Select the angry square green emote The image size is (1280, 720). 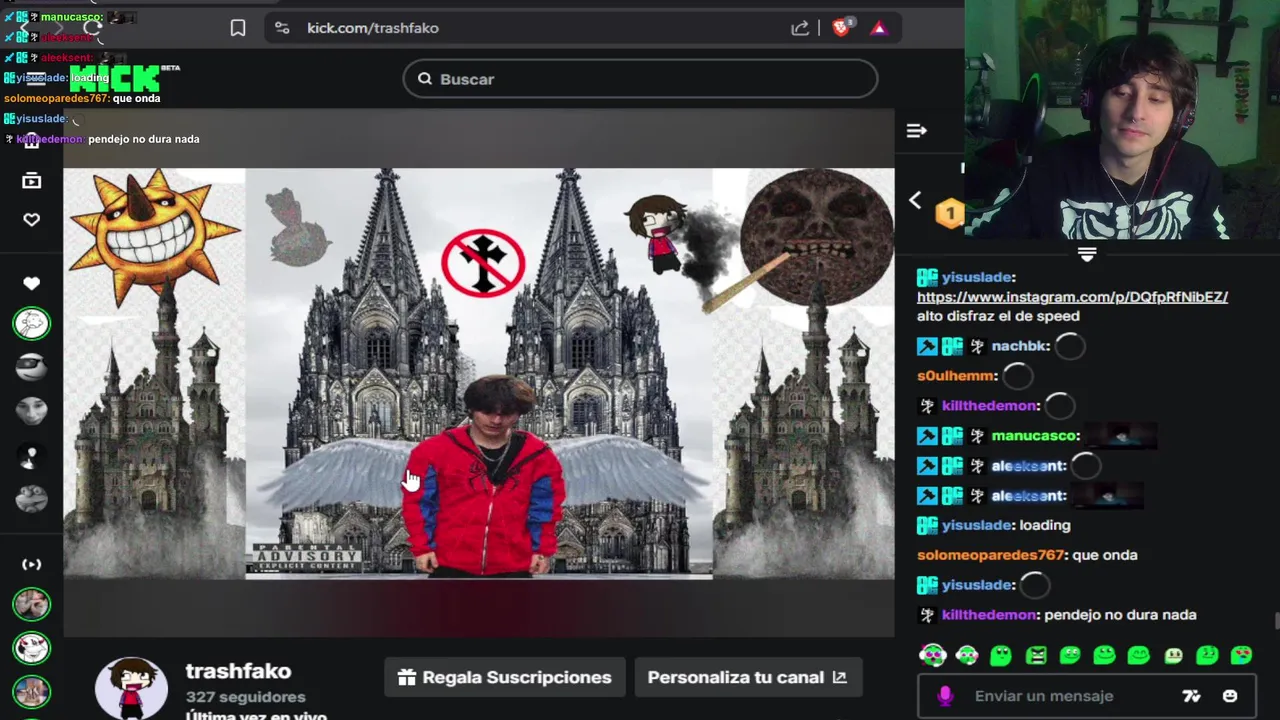1035,655
